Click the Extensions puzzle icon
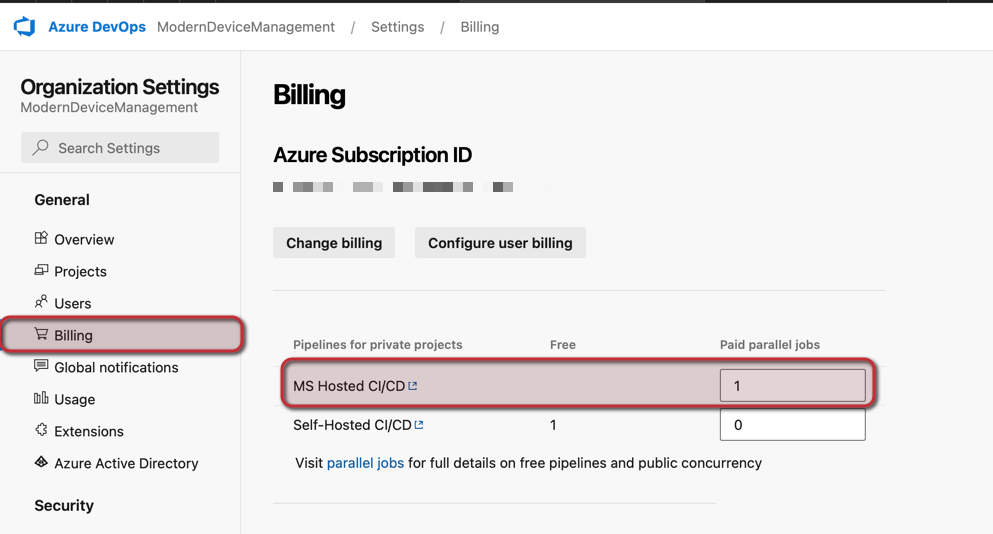Viewport: 993px width, 534px height. 41,430
